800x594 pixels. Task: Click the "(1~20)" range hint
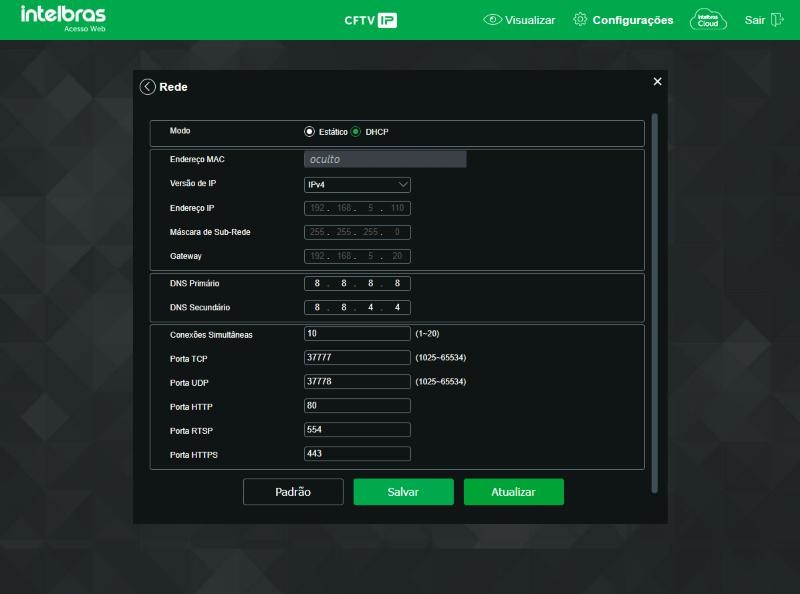tap(427, 333)
